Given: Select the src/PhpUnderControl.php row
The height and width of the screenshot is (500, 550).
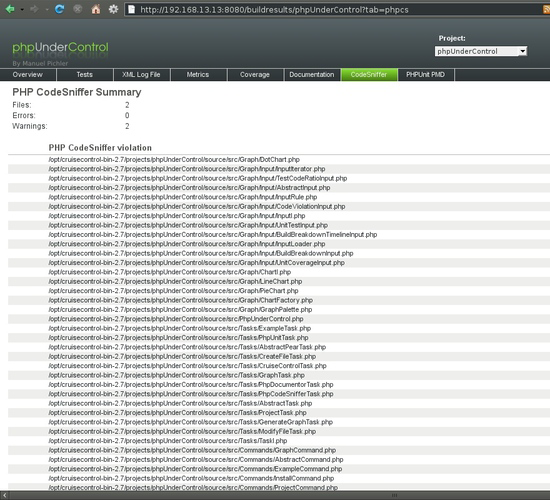Looking at the screenshot, I should pos(279,319).
